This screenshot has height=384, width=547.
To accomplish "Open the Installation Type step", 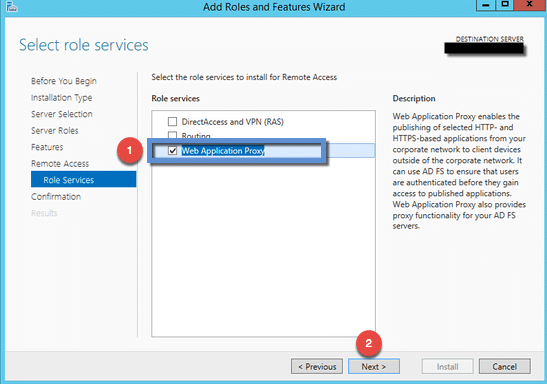I will 61,98.
